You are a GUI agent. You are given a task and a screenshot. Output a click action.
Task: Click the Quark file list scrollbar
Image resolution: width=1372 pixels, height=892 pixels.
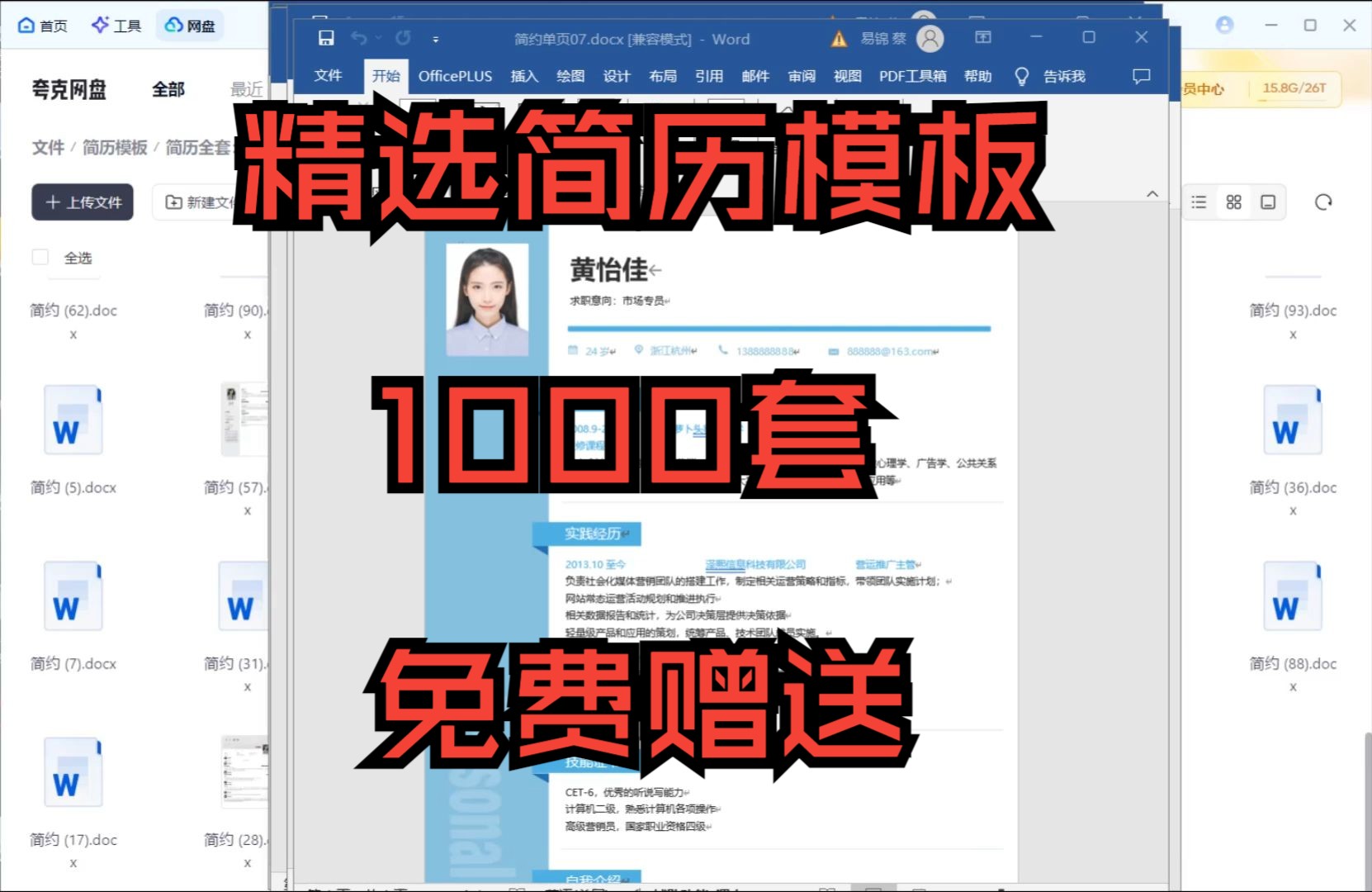click(1367, 813)
